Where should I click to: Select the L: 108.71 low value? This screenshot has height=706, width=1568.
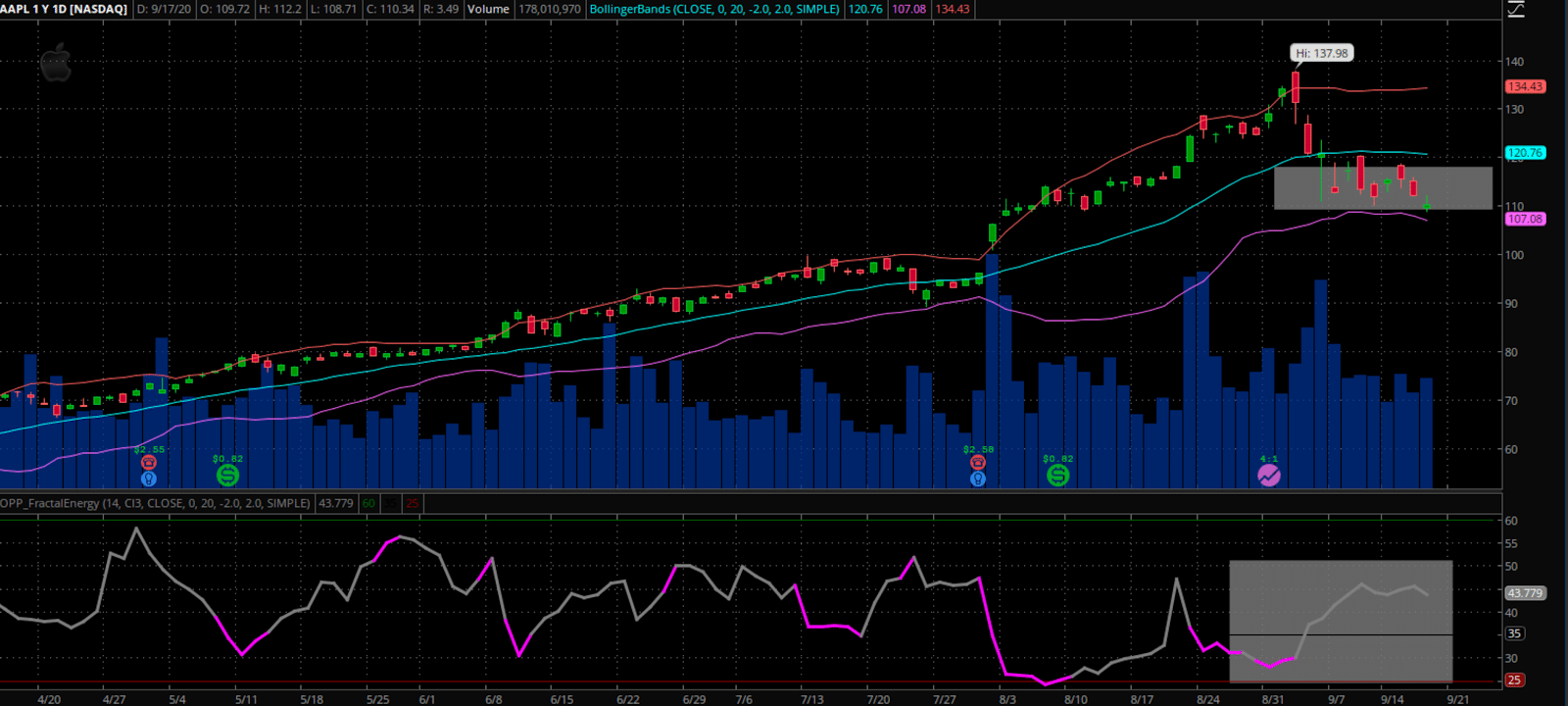tap(334, 9)
